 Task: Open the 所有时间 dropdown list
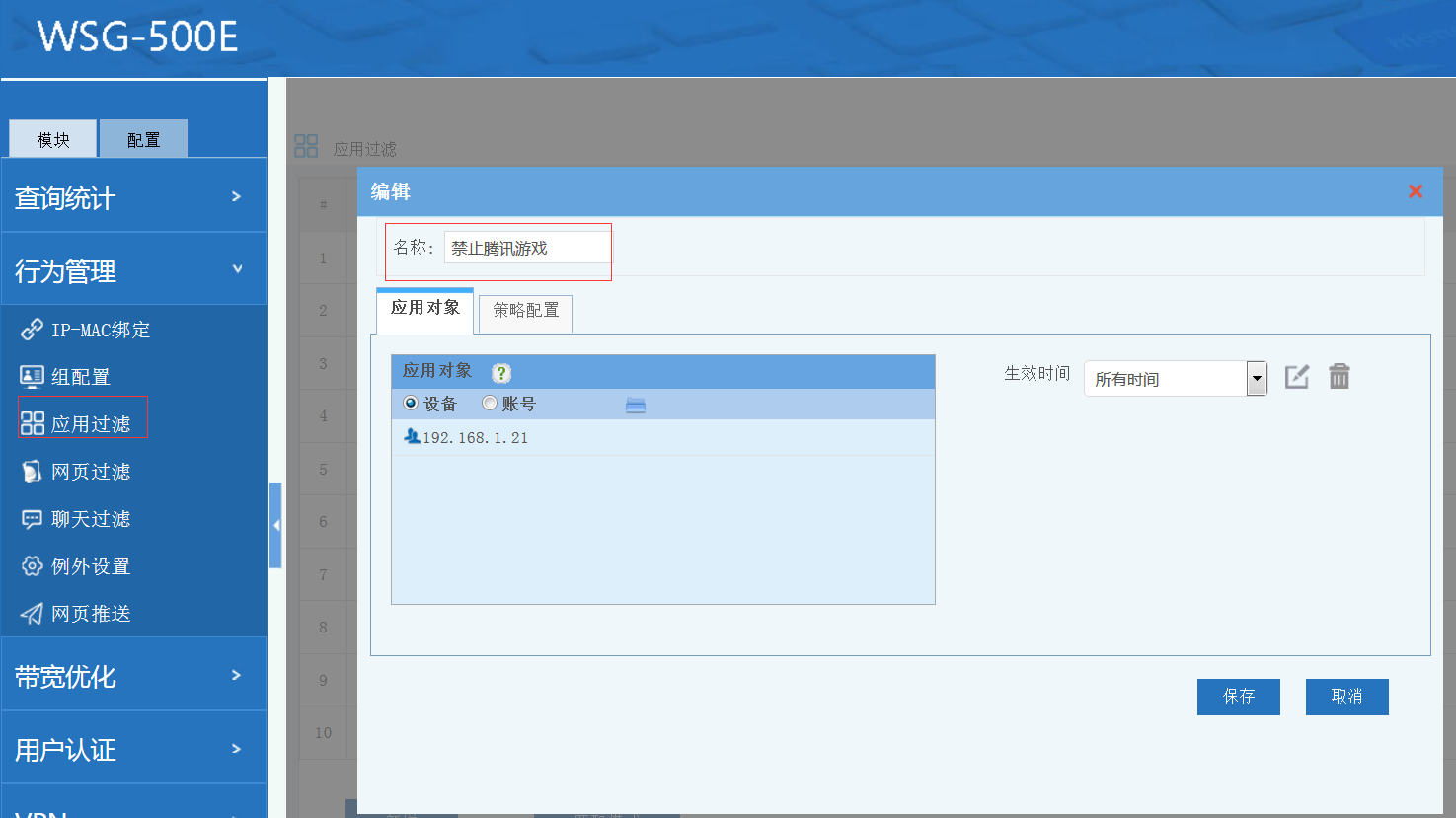(x=1256, y=379)
